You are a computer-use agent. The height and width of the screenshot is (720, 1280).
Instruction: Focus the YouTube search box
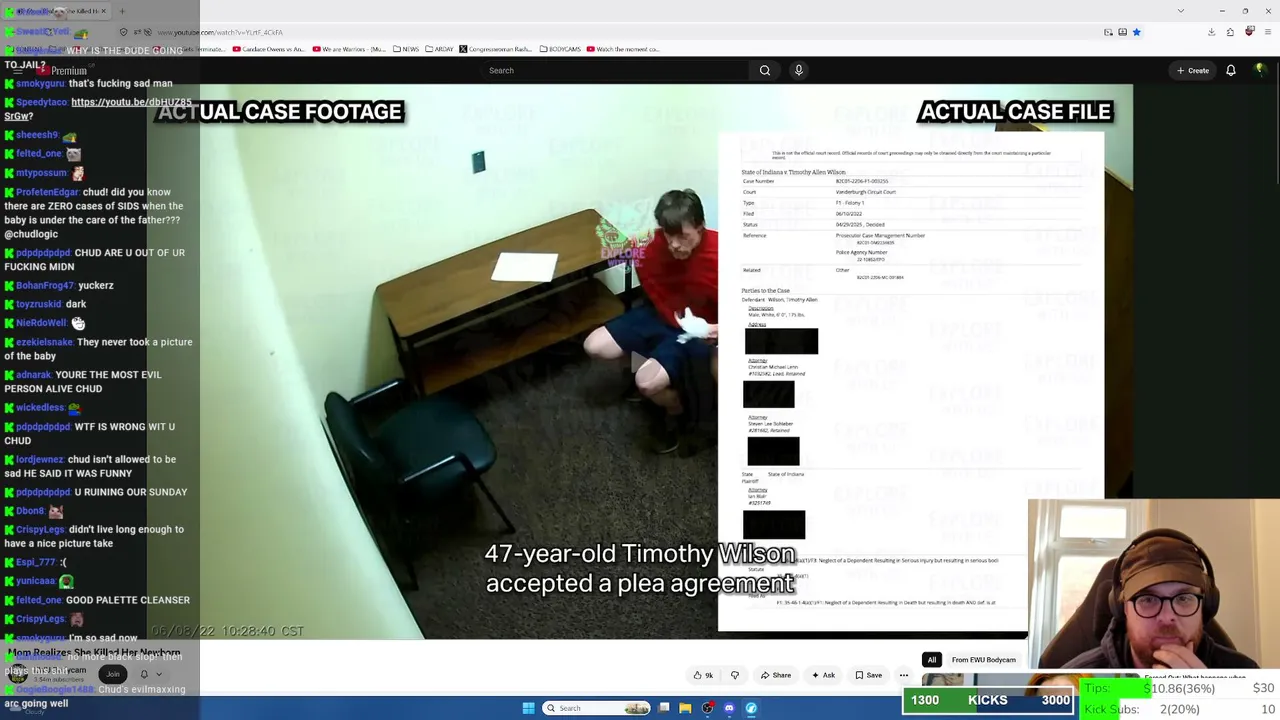coord(615,70)
